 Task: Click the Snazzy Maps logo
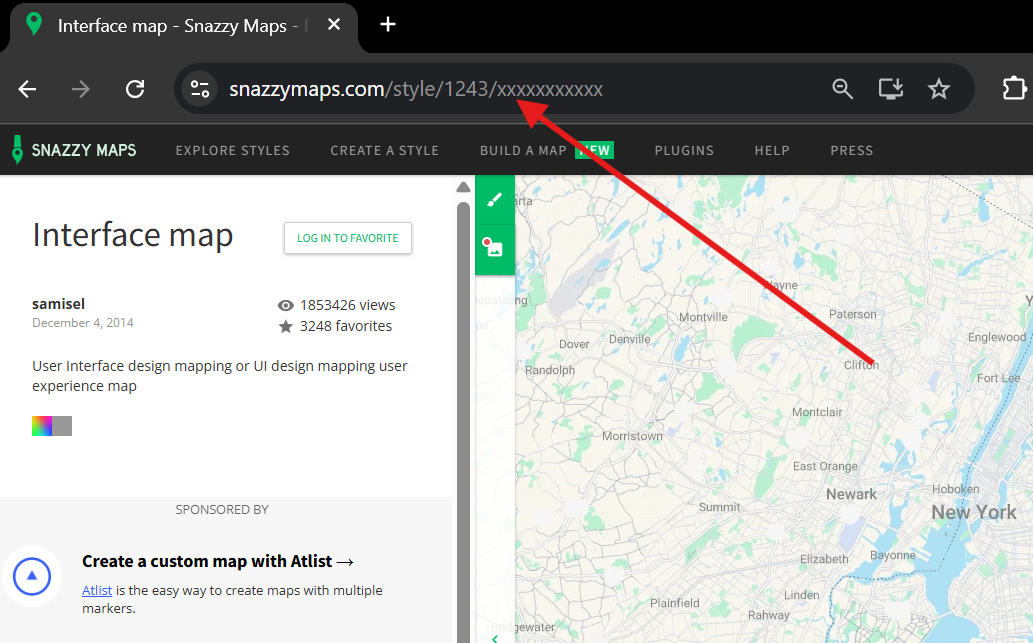[x=74, y=150]
